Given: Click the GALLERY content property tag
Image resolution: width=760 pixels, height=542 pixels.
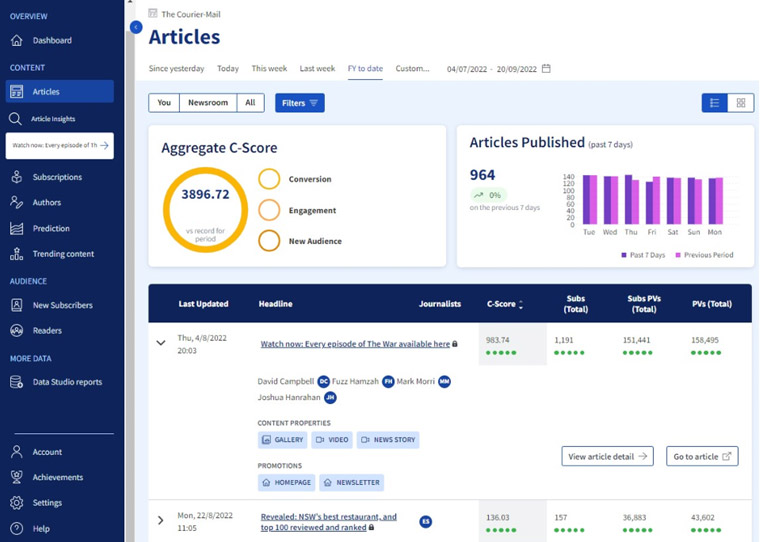Looking at the screenshot, I should 283,440.
